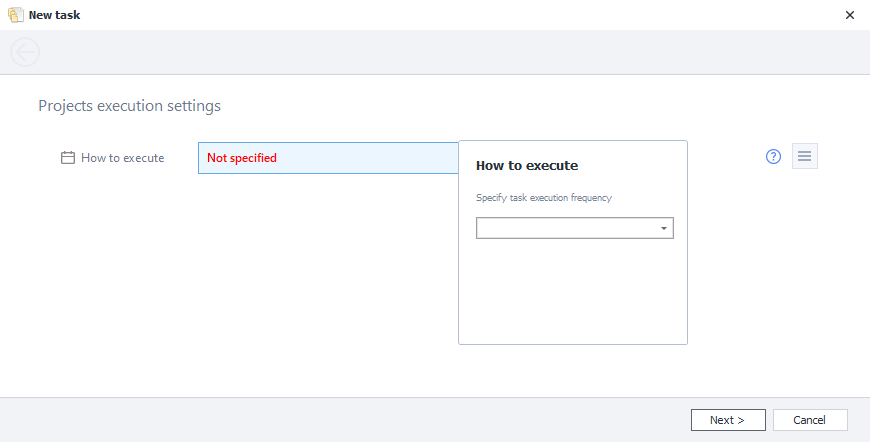870x442 pixels.
Task: Click the calendar icon beside How to execute
Action: pos(68,158)
